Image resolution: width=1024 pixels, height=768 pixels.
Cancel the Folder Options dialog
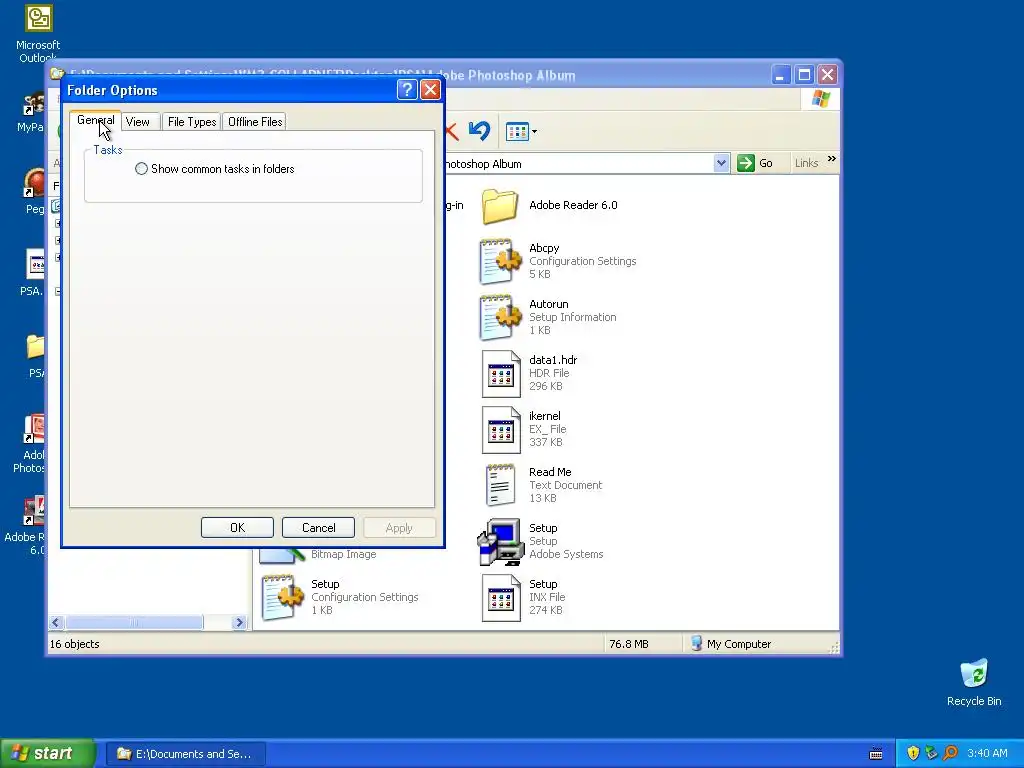(318, 528)
